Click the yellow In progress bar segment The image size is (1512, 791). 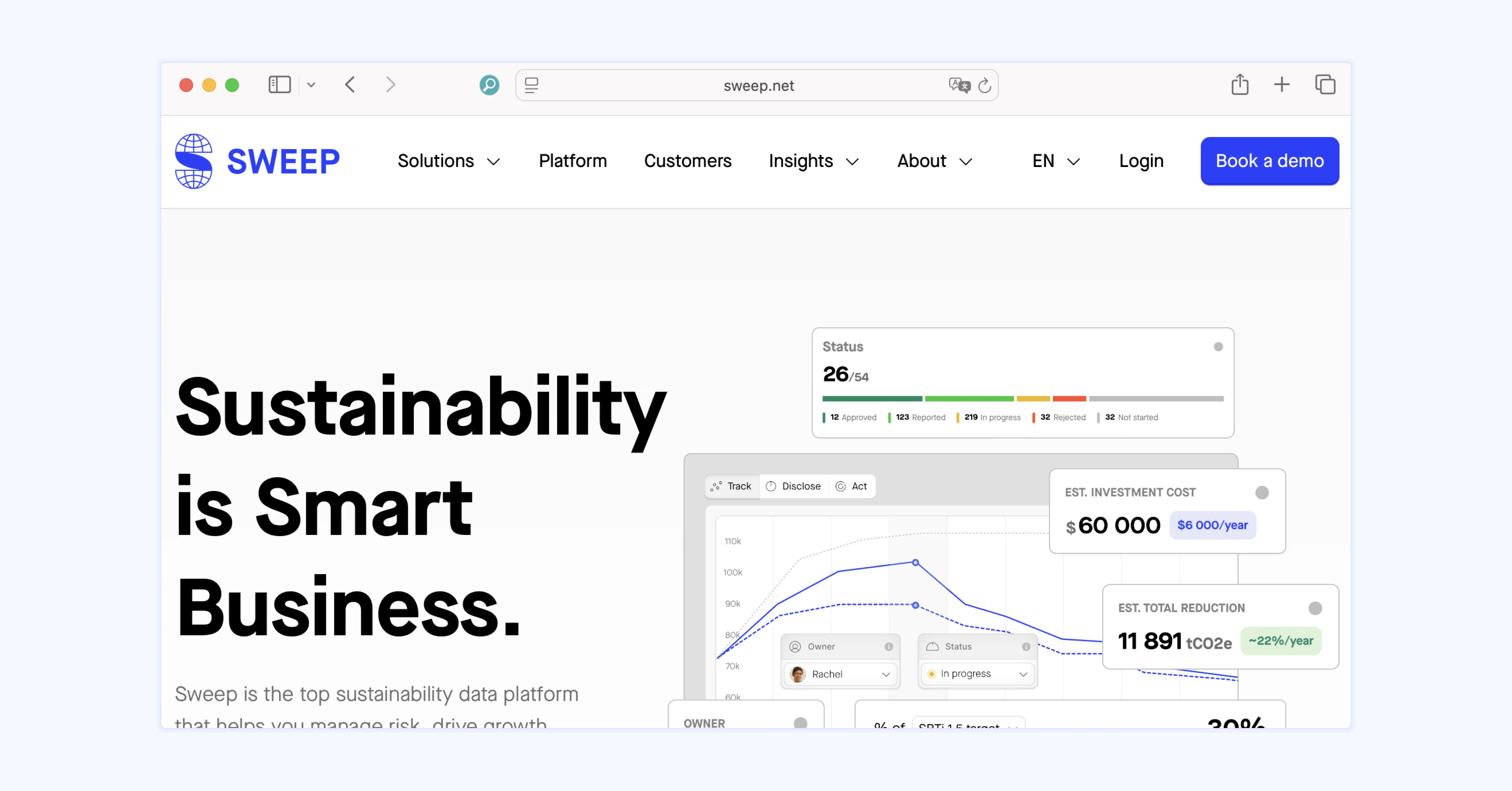point(1033,398)
